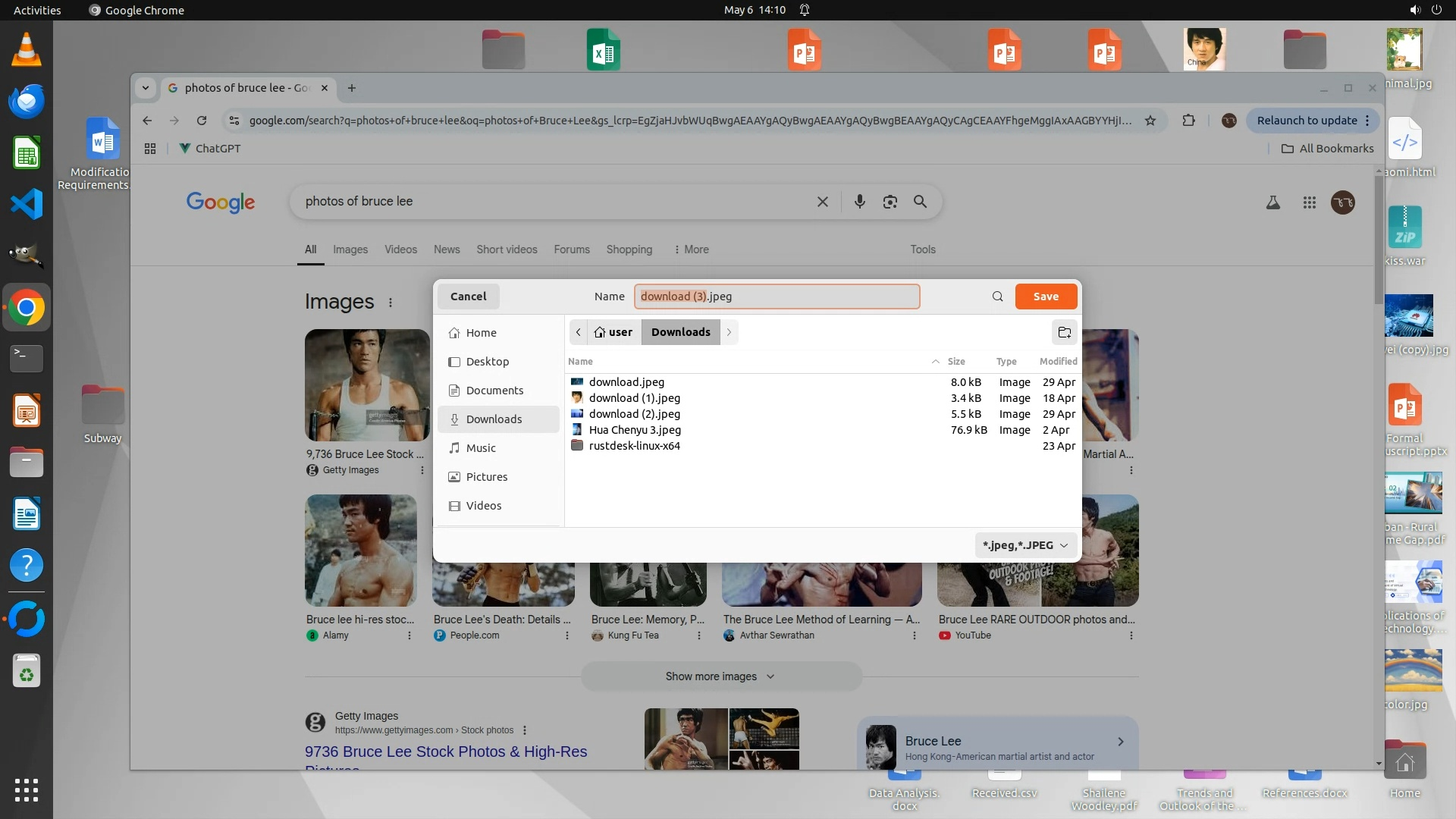Click the search icon in save dialog
1456x819 pixels.
[x=997, y=297]
